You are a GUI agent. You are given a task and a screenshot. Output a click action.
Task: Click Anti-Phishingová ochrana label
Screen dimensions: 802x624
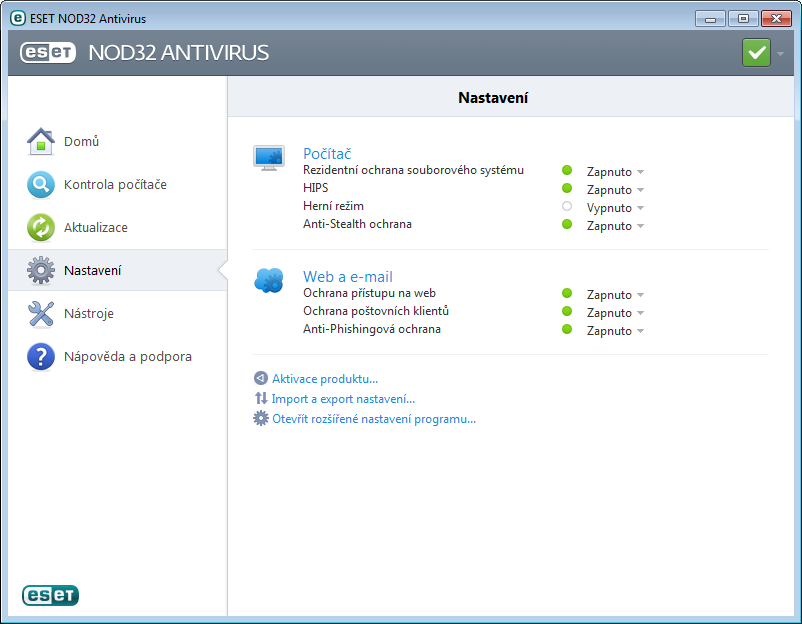(372, 329)
